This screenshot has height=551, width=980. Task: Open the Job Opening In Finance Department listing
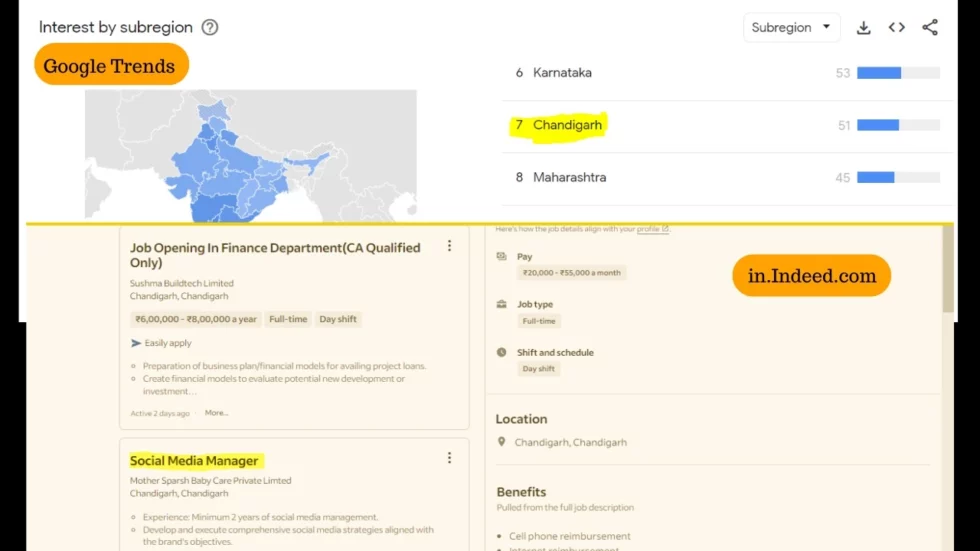coord(275,255)
